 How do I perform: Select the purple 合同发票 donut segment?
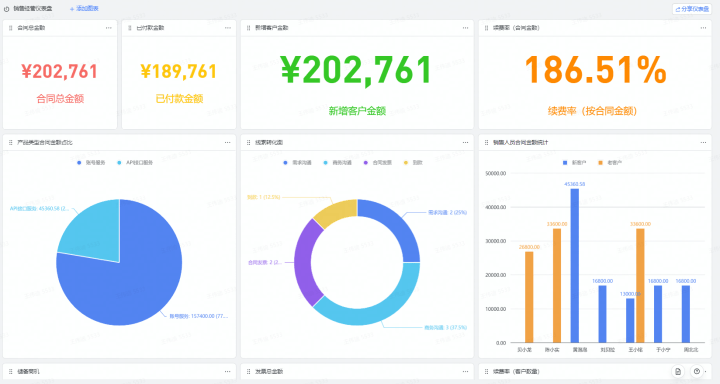click(304, 263)
